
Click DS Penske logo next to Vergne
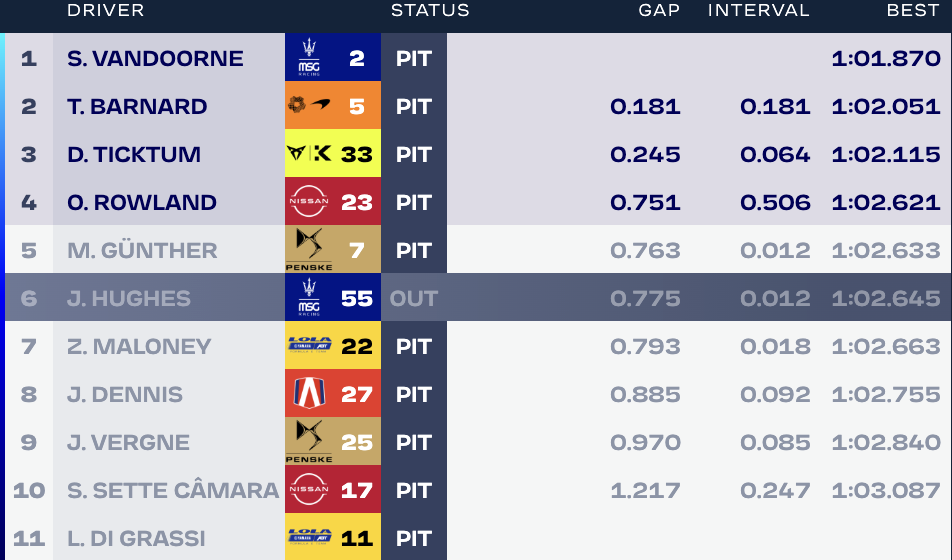(x=309, y=441)
